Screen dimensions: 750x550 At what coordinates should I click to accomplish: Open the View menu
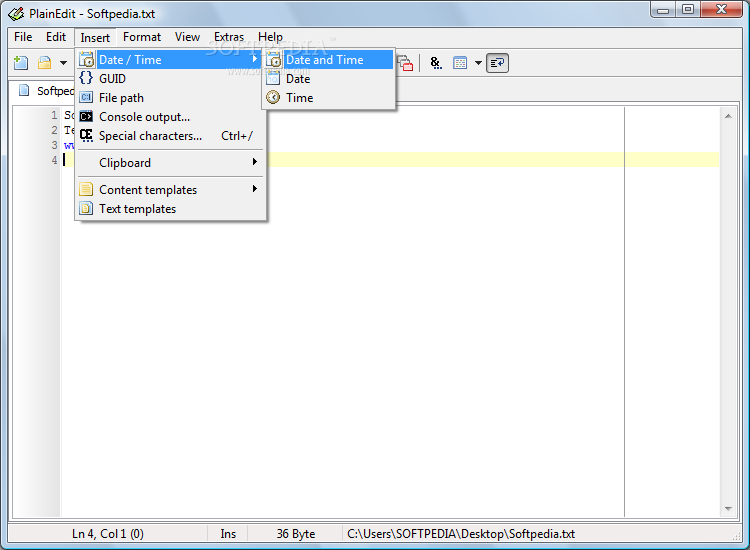click(188, 37)
